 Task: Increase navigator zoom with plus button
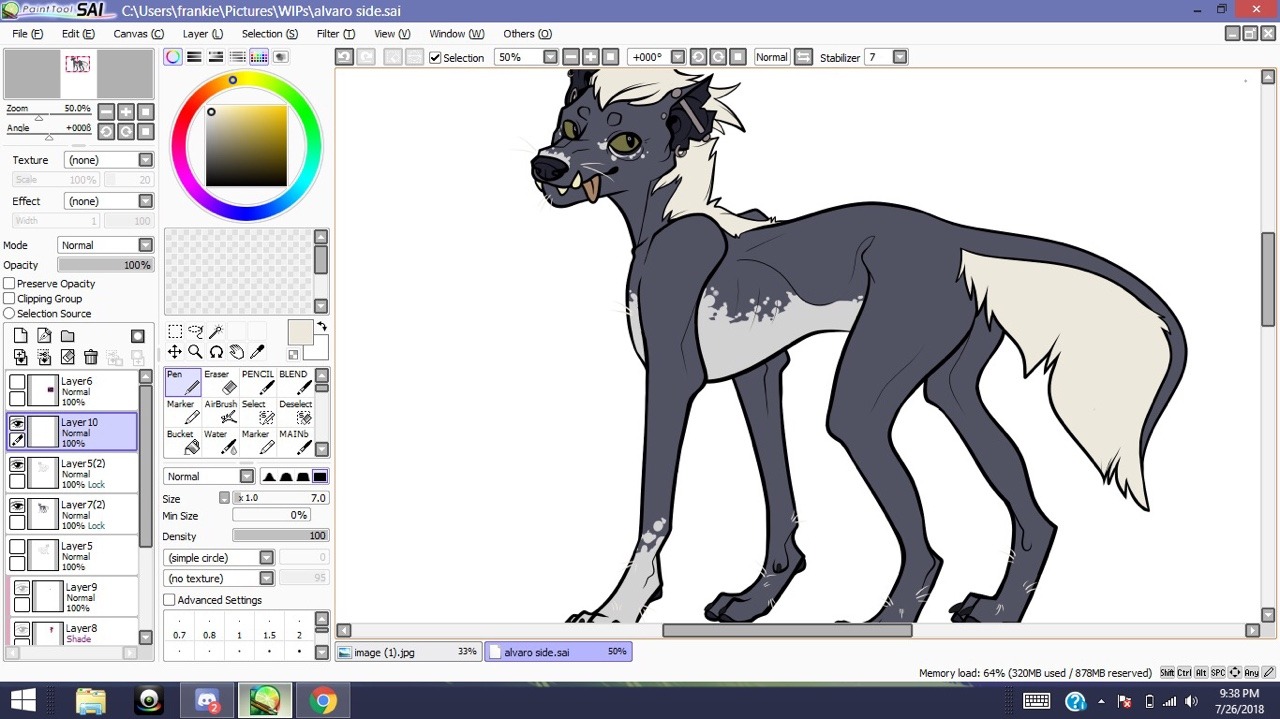click(x=126, y=112)
